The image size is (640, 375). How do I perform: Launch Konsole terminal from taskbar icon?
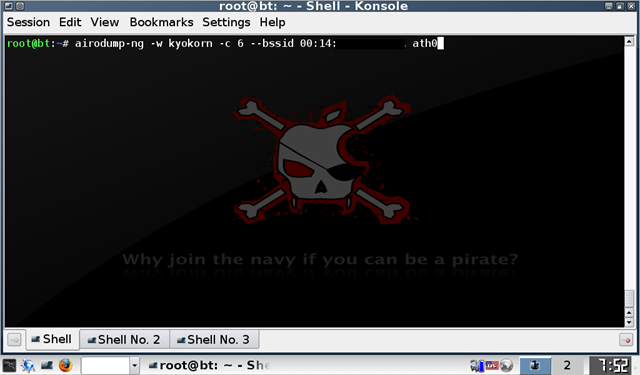47,365
